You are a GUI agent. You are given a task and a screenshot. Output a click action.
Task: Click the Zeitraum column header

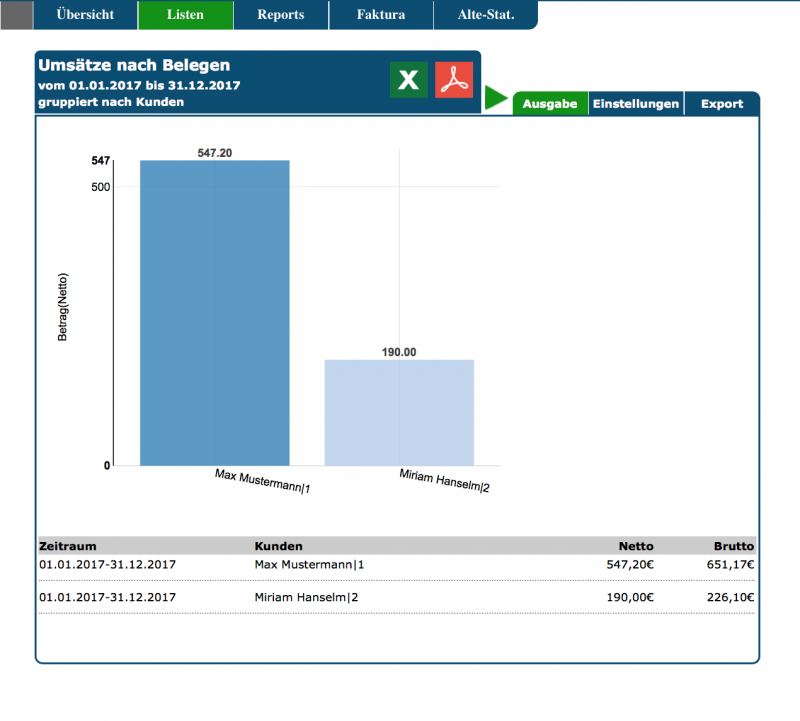point(68,547)
